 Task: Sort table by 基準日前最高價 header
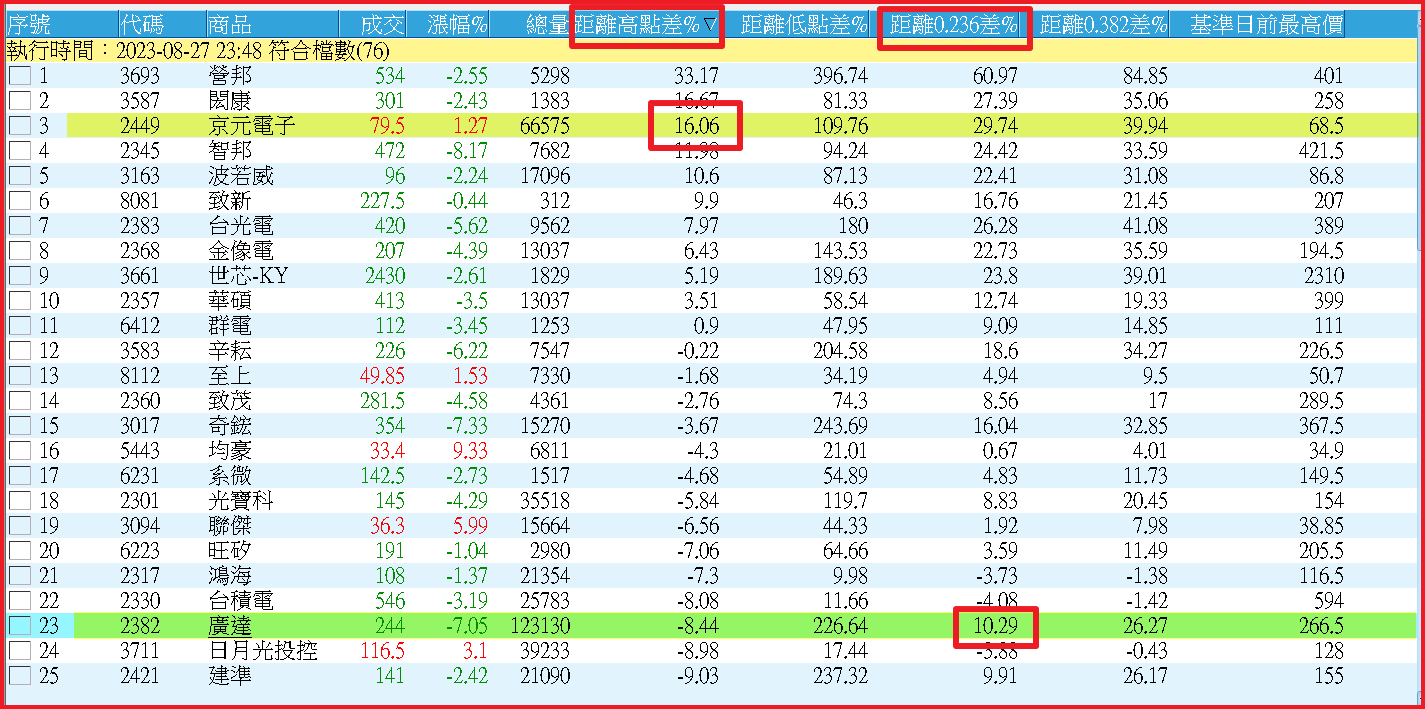(1266, 26)
